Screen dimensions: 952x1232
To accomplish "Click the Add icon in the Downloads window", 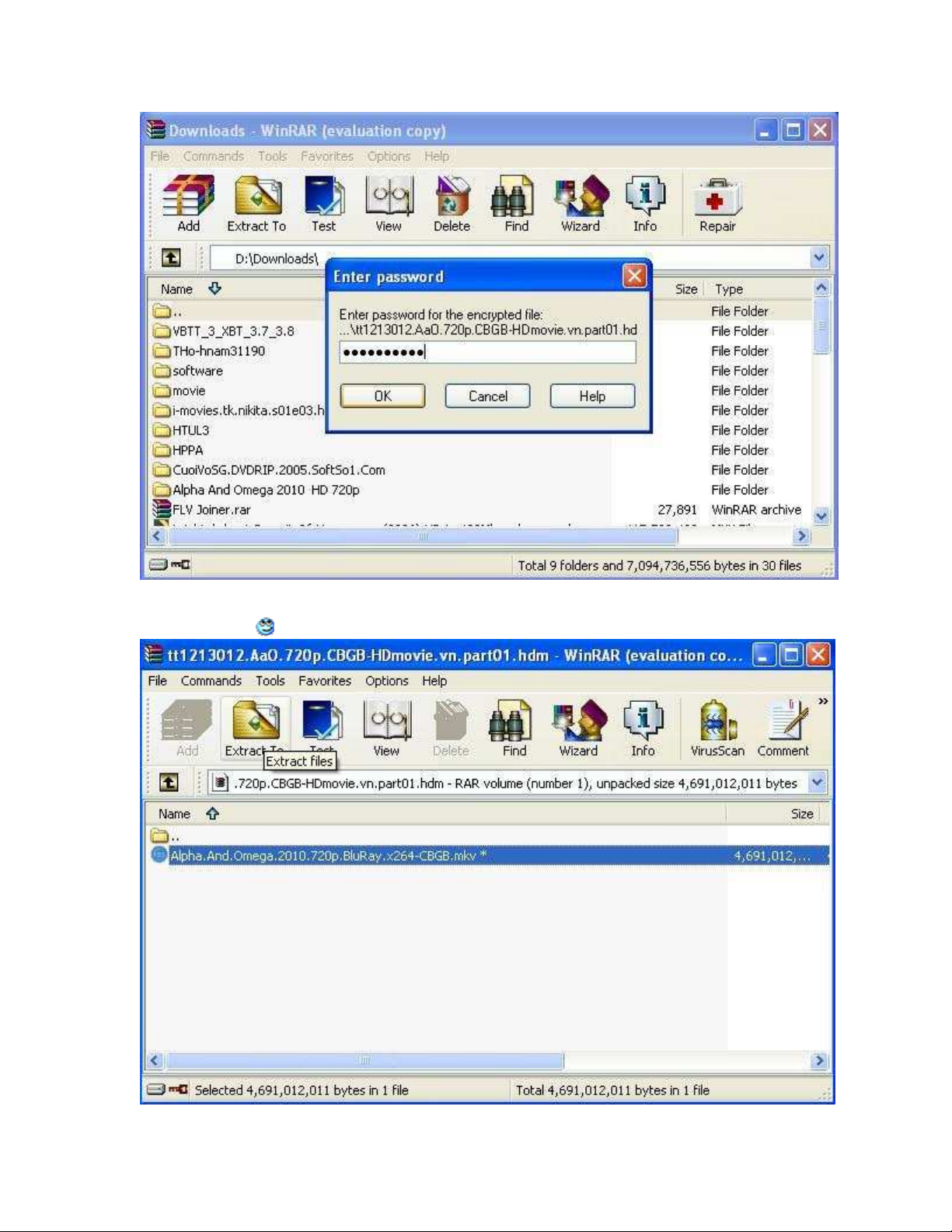I will (188, 204).
